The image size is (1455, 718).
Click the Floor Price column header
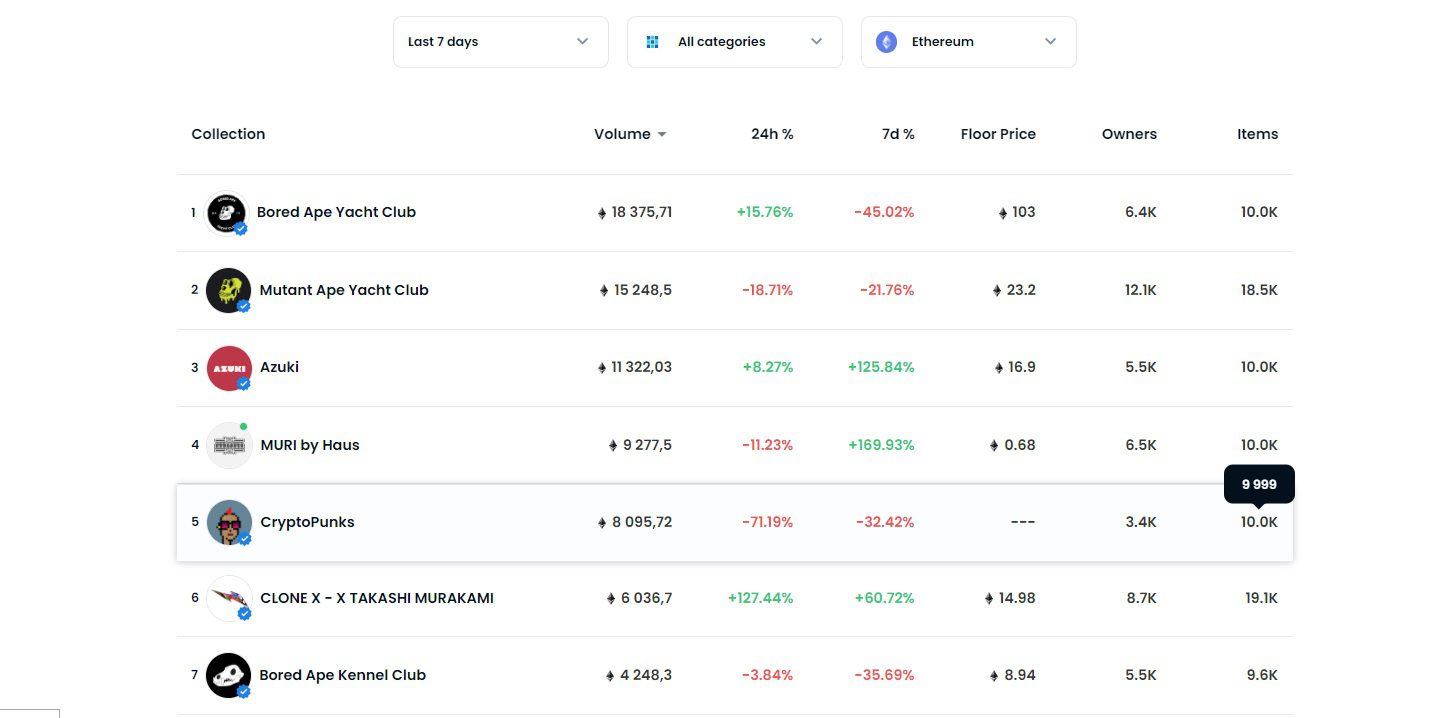coord(997,134)
